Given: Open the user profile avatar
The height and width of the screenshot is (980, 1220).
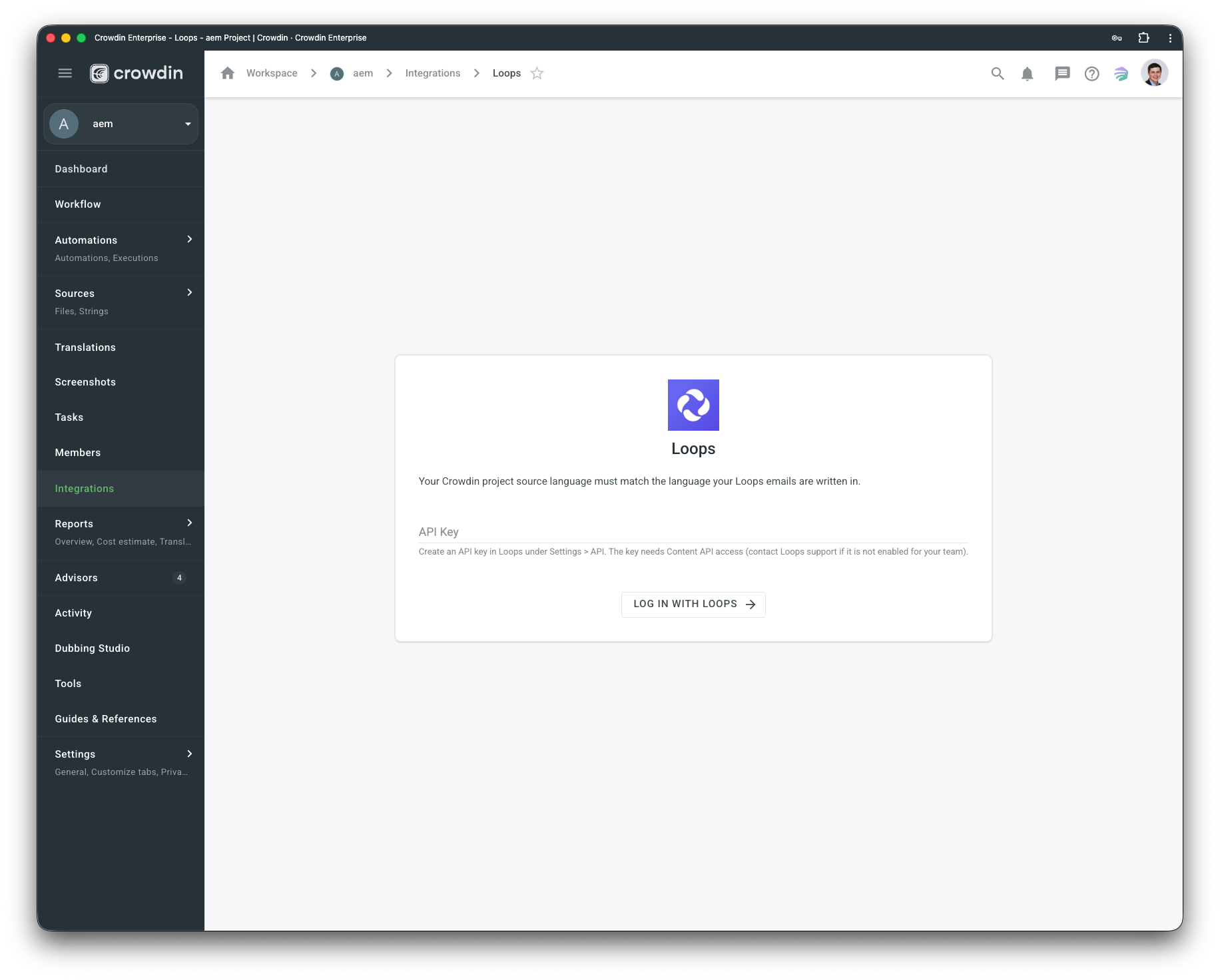Looking at the screenshot, I should tap(1155, 73).
